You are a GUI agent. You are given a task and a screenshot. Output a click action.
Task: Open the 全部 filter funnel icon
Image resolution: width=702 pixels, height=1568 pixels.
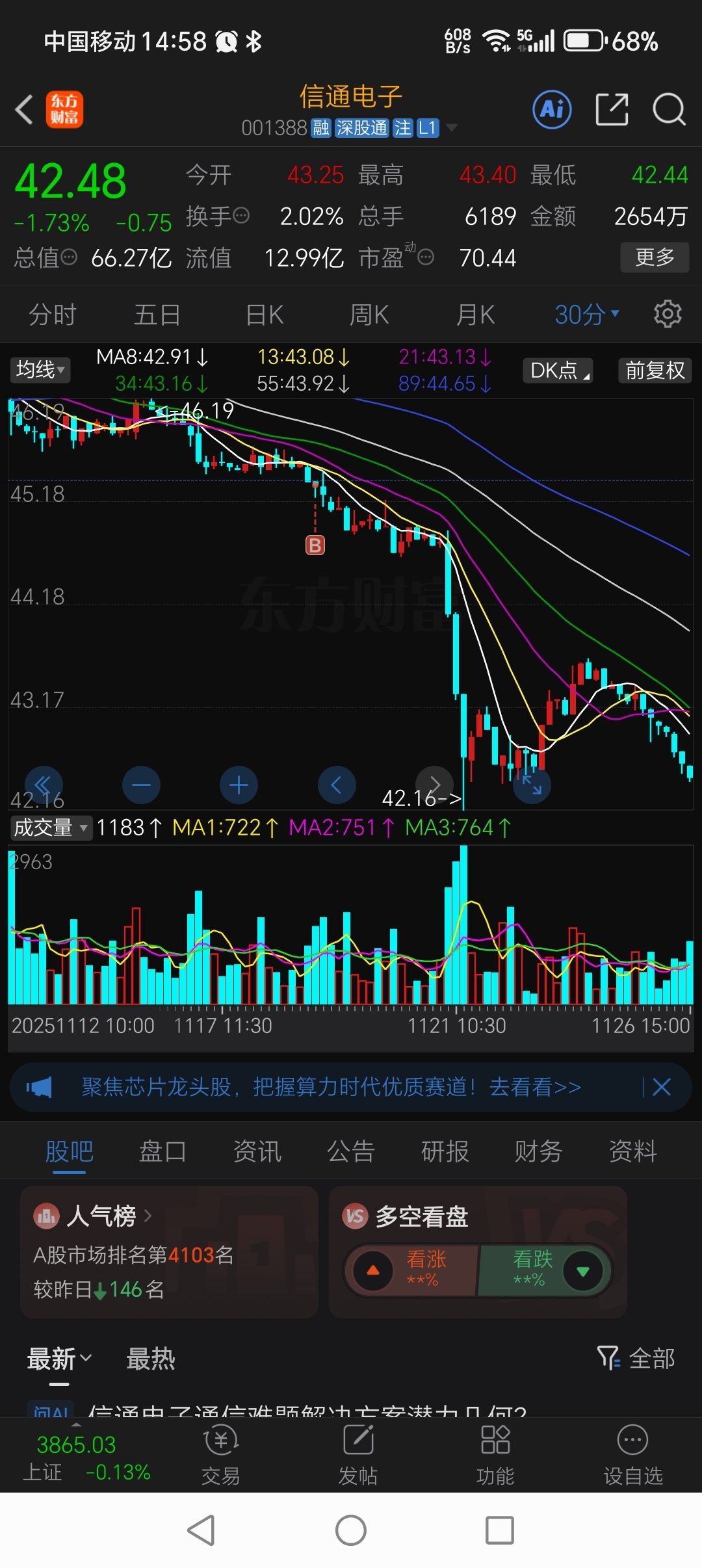click(x=608, y=1358)
